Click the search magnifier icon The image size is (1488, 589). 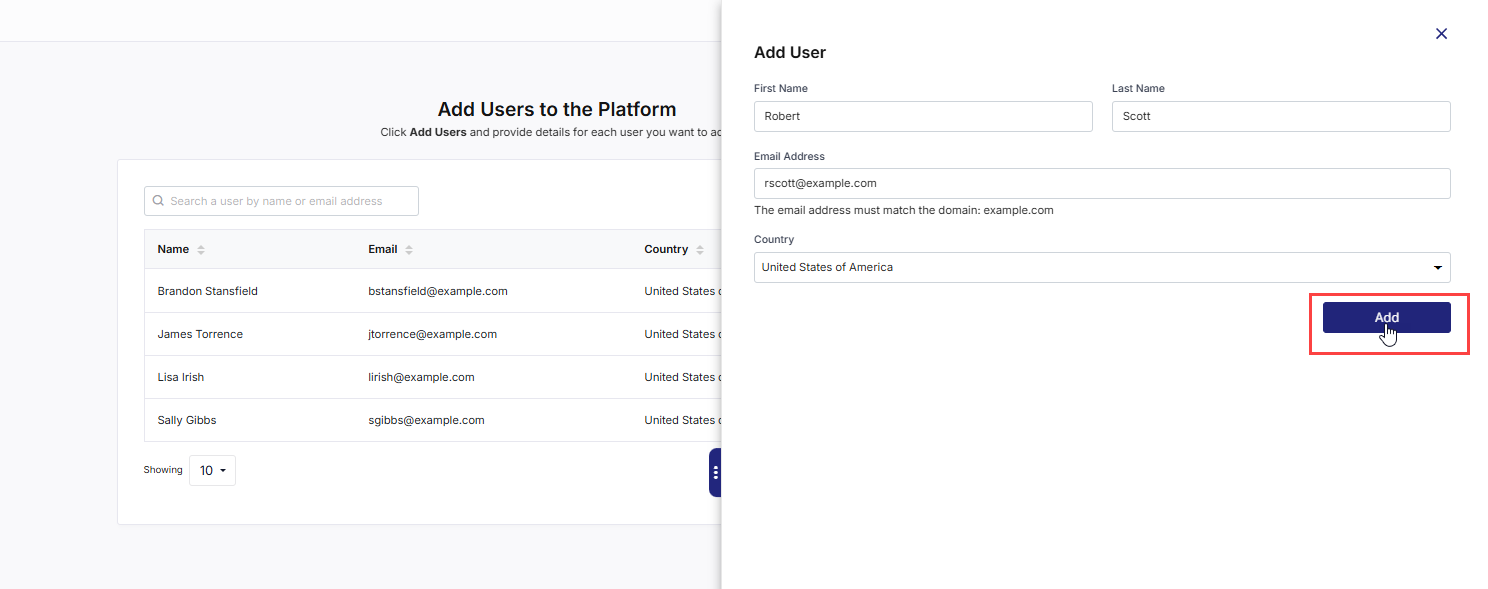click(x=158, y=201)
